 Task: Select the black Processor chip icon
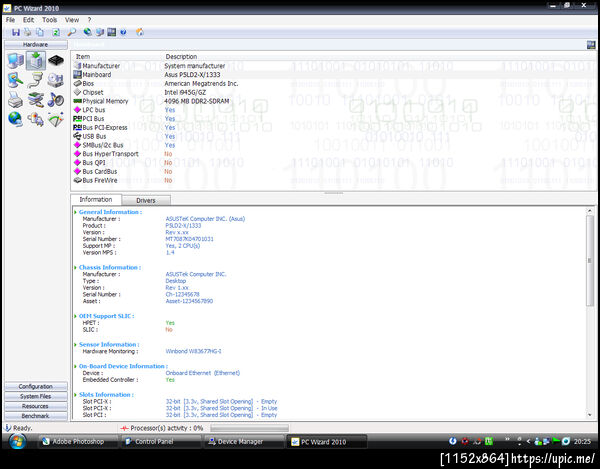tap(56, 60)
